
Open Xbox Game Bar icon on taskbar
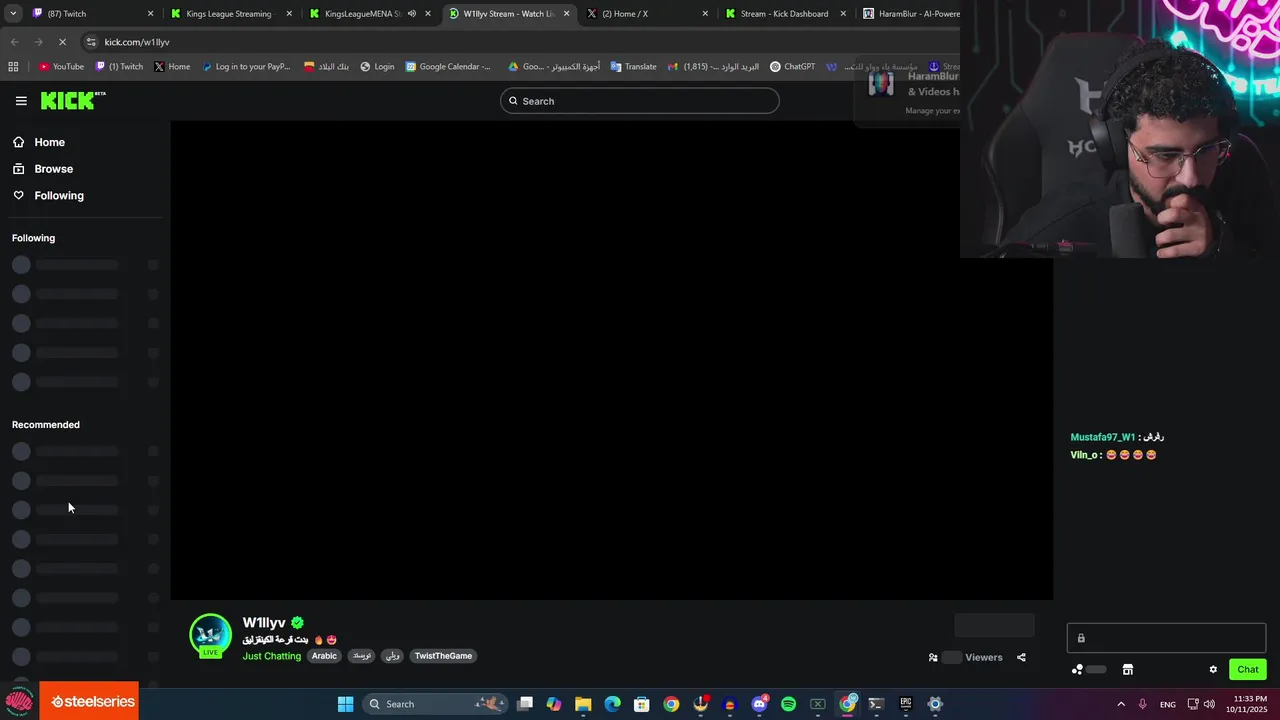pos(818,704)
